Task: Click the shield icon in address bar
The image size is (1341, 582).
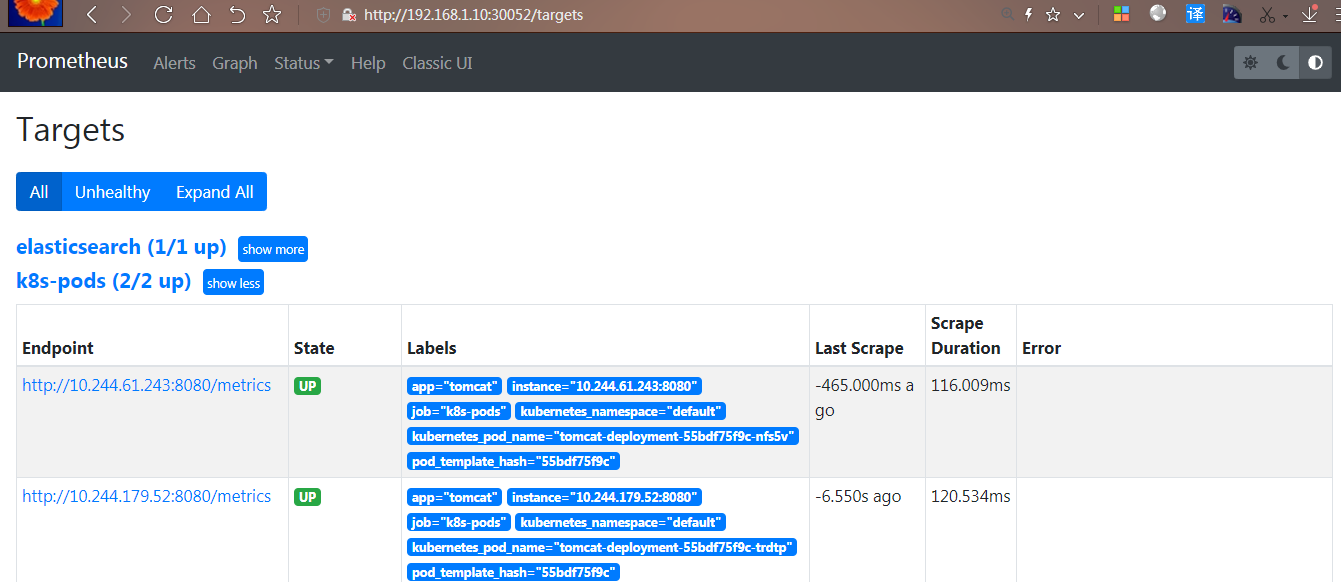Action: click(x=322, y=15)
